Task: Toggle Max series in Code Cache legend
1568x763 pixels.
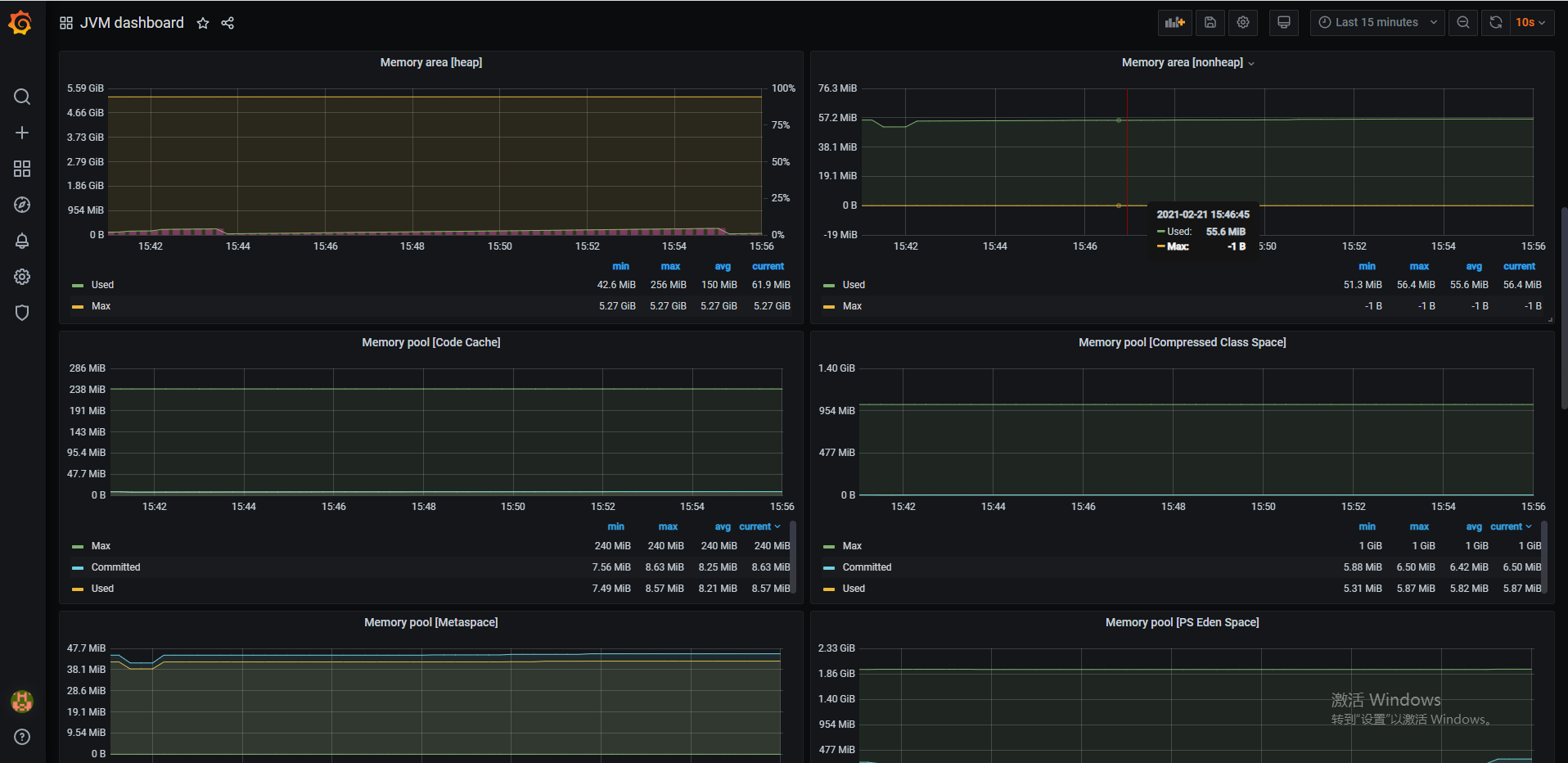Action: click(101, 546)
